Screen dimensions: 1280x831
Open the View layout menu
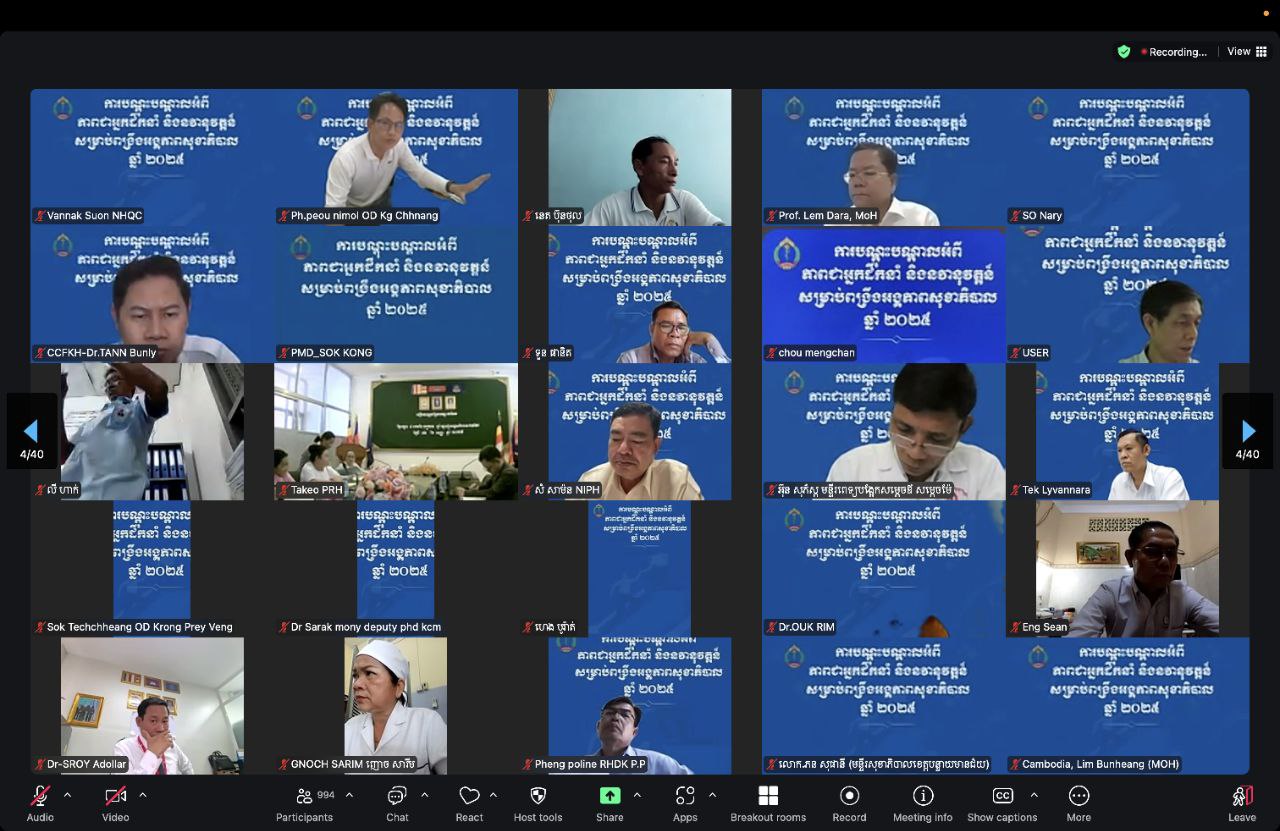pos(1245,51)
